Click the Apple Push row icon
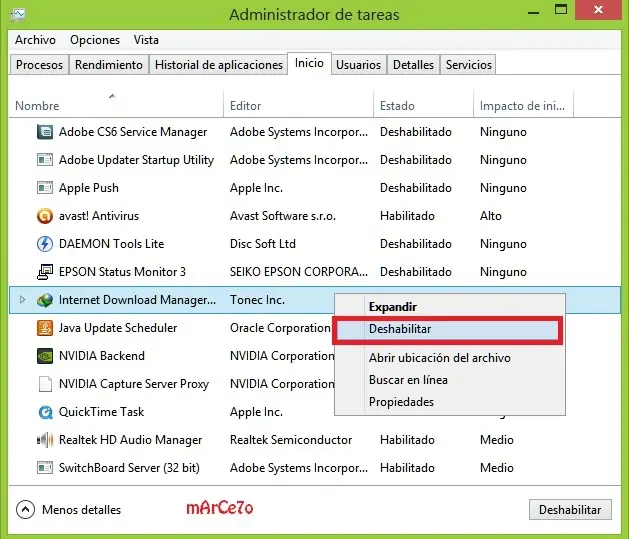The height and width of the screenshot is (539, 629). 45,188
